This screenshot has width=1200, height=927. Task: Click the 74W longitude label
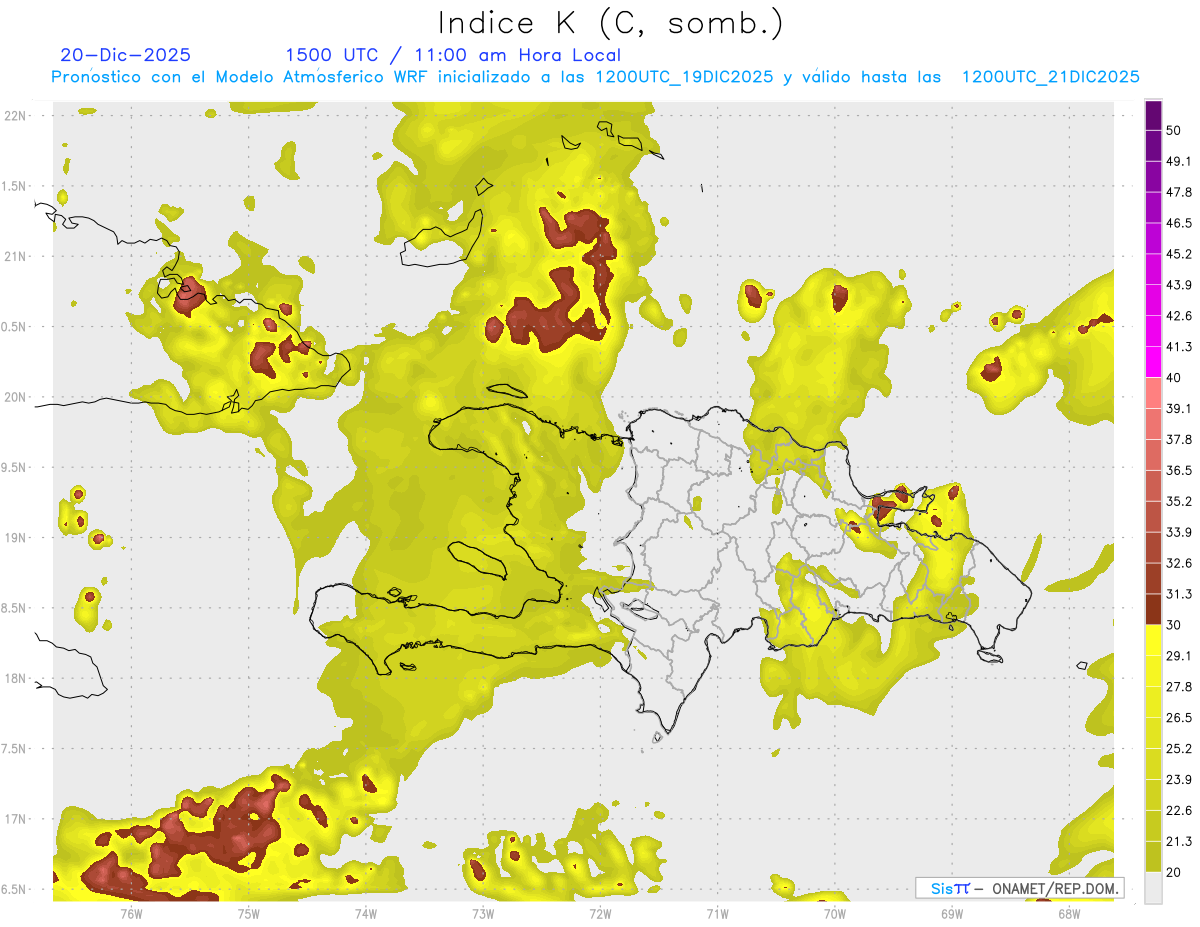point(365,913)
